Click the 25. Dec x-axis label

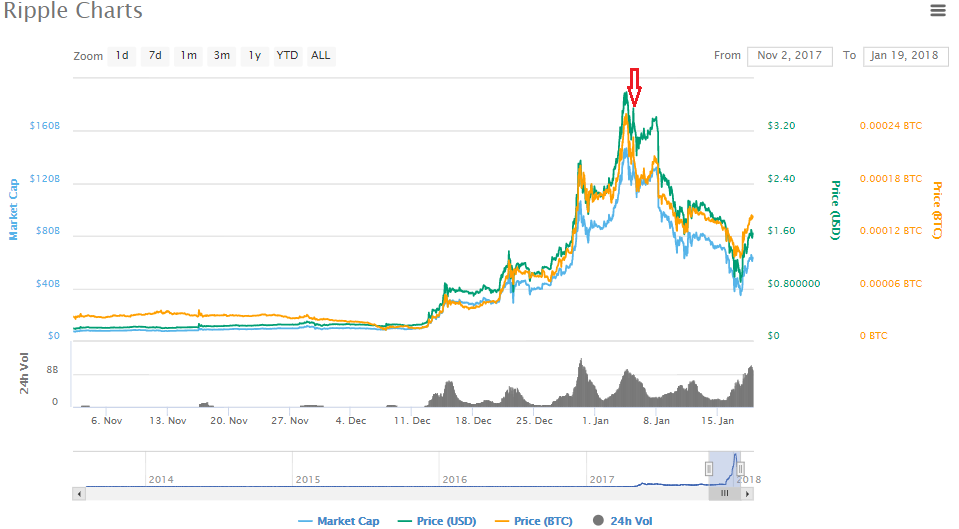point(534,421)
